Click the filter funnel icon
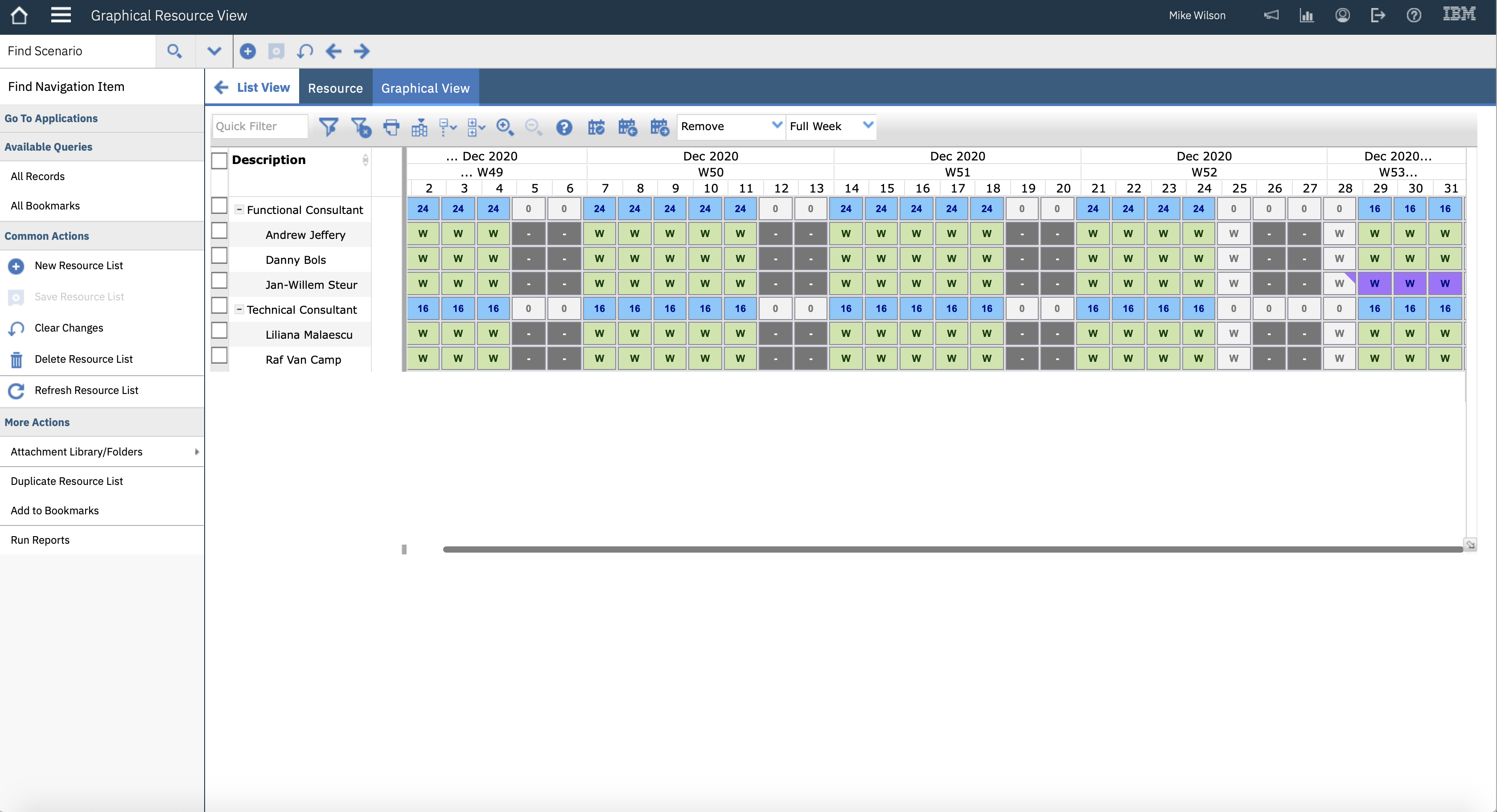The height and width of the screenshot is (812, 1497). tap(329, 127)
